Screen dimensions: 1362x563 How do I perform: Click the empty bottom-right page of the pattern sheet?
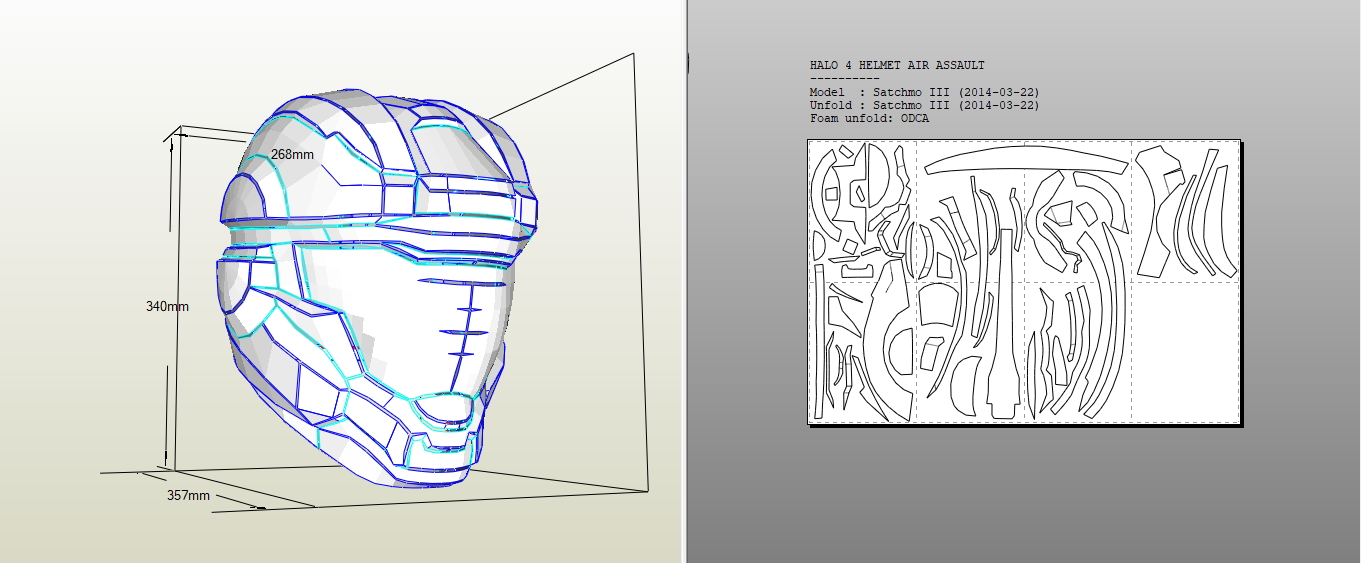[1185, 351]
